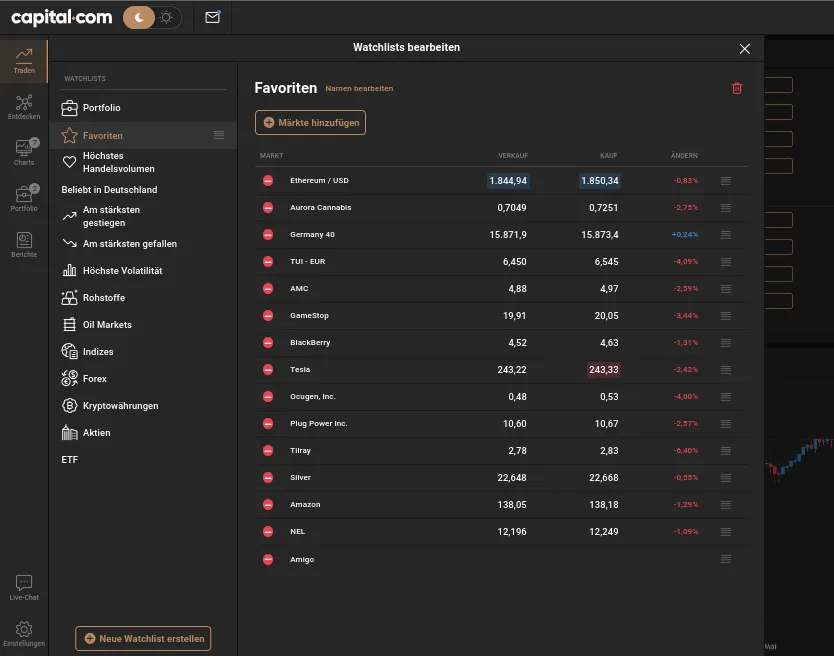
Task: Close the Watchlists bearbeiten dialog
Action: click(x=744, y=48)
